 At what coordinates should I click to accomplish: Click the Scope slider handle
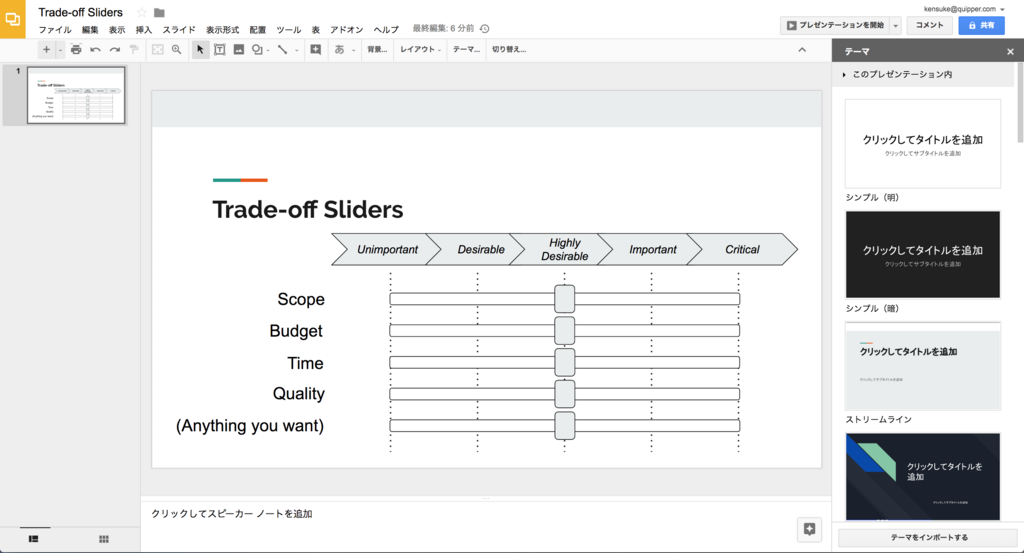[x=565, y=299]
